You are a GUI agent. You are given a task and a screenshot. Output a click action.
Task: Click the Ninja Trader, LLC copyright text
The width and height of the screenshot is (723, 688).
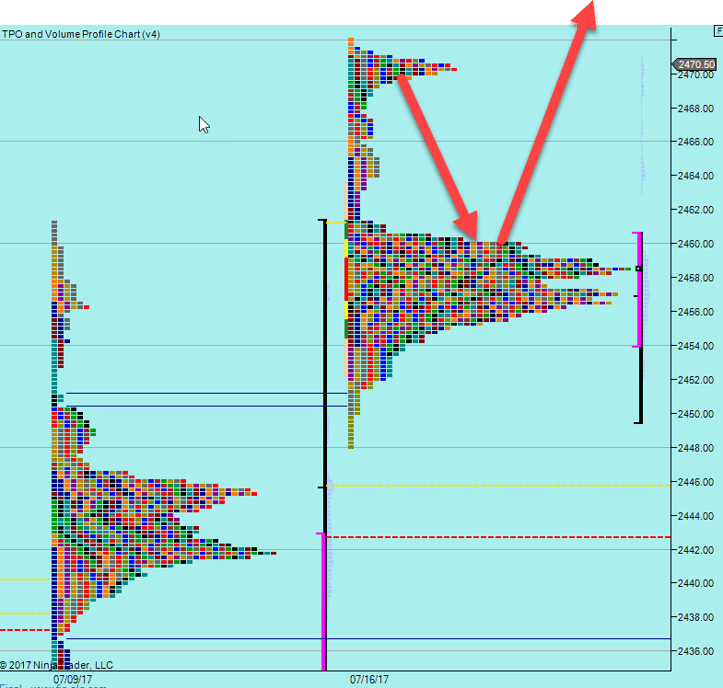(x=58, y=664)
